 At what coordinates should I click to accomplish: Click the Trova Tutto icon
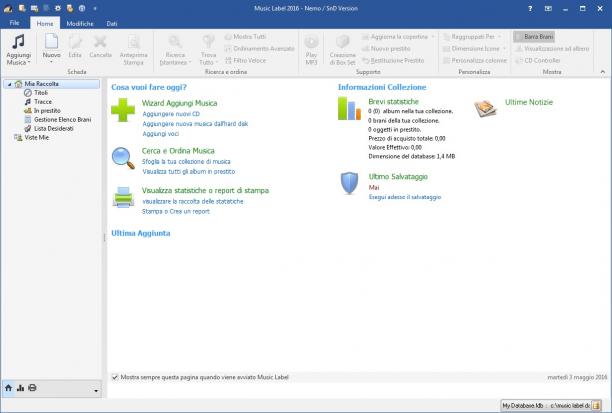pos(208,41)
